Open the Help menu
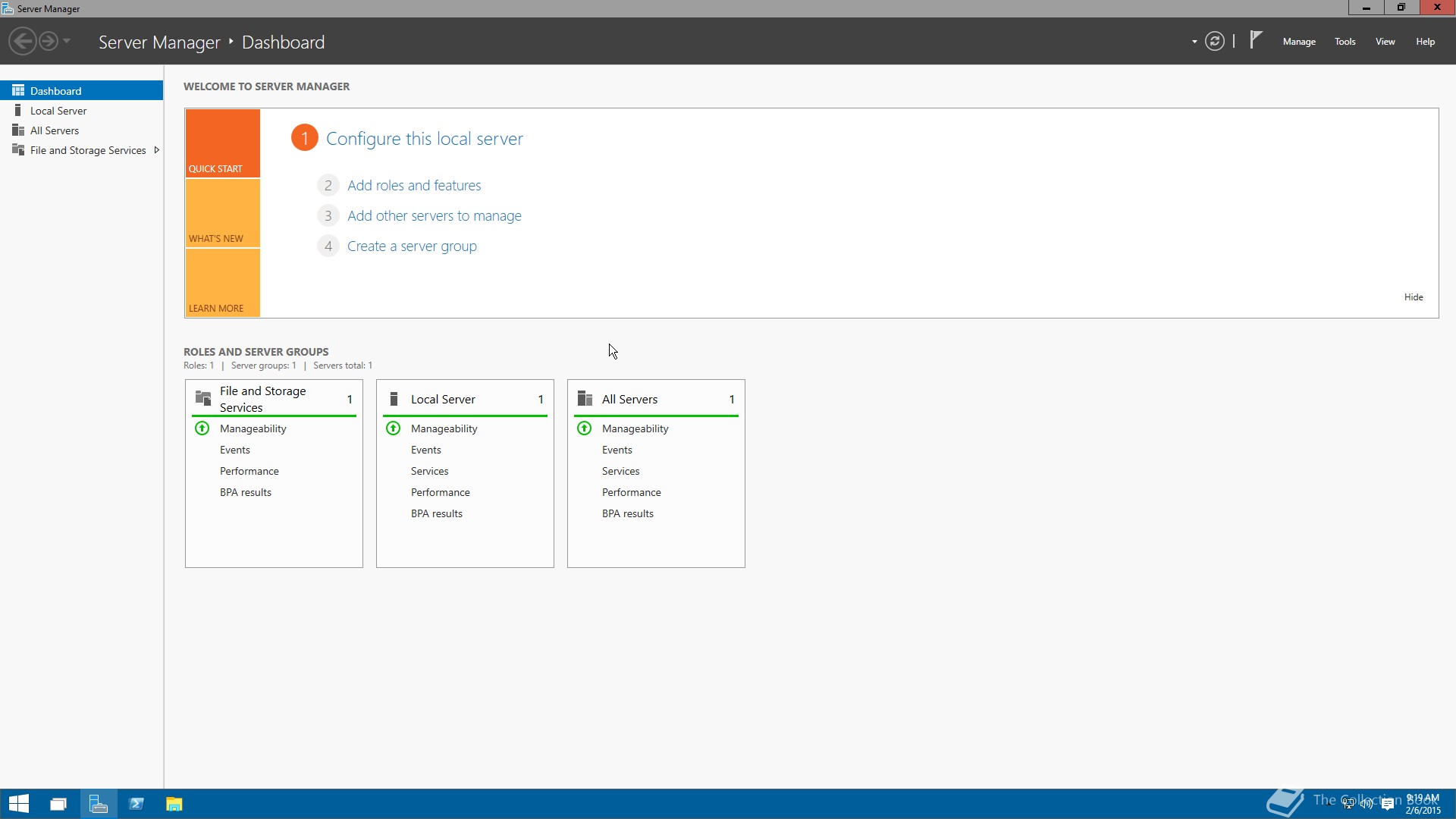The height and width of the screenshot is (819, 1456). [1425, 42]
